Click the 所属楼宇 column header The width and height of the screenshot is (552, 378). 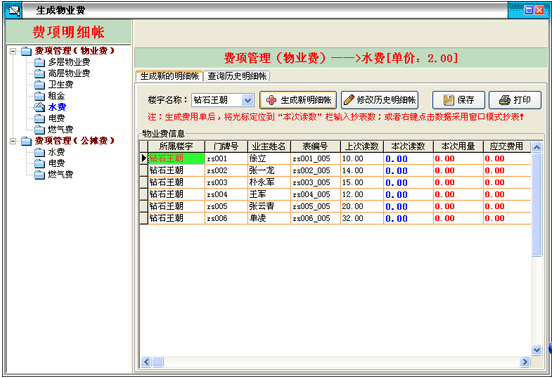(176, 146)
